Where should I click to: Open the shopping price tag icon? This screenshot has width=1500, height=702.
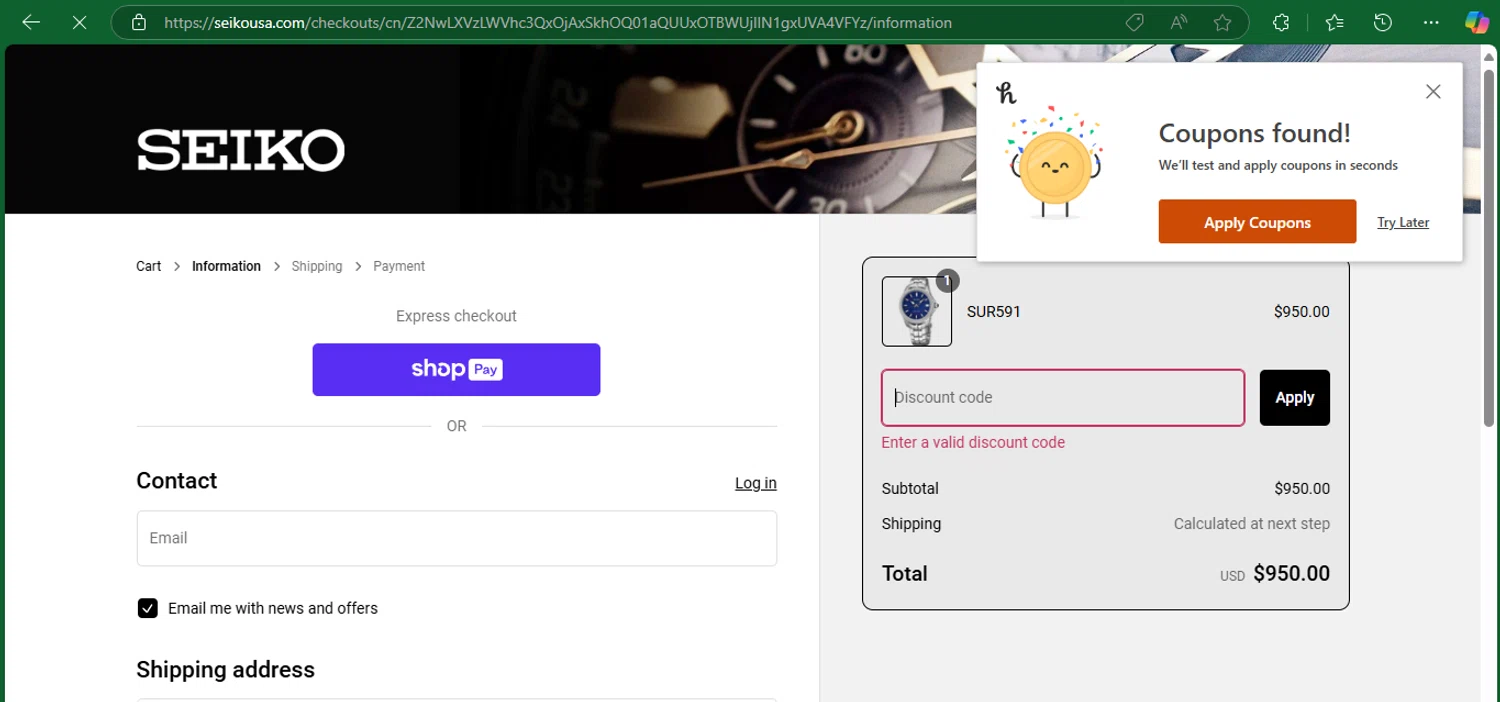[1134, 22]
